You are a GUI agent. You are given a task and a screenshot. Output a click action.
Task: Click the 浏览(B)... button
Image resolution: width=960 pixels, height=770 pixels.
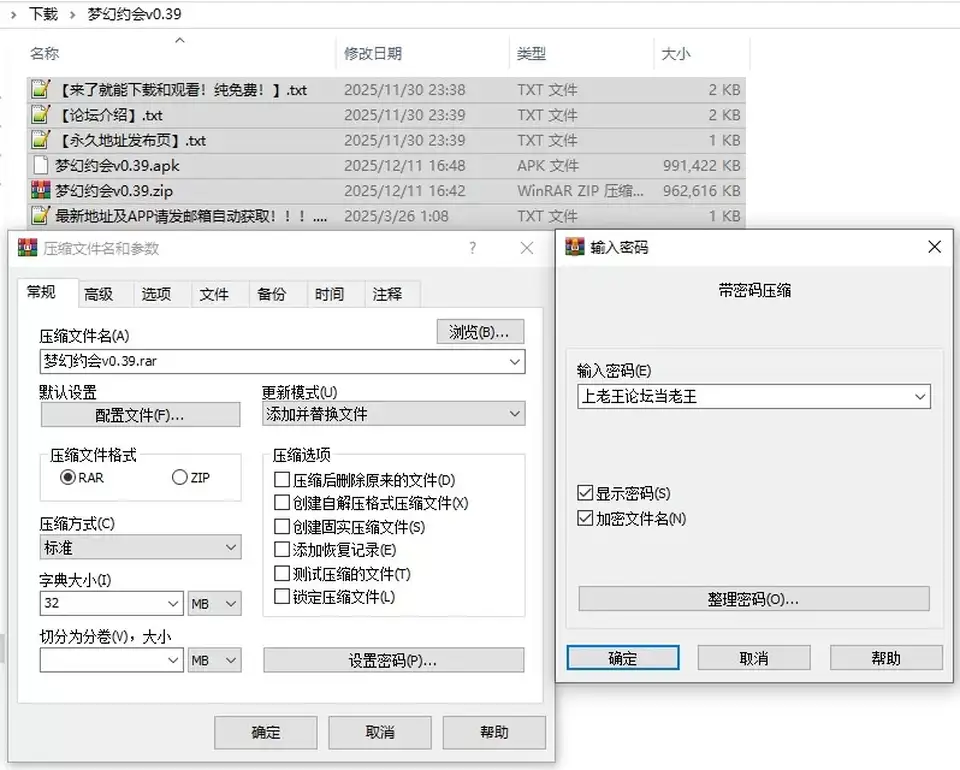[480, 332]
